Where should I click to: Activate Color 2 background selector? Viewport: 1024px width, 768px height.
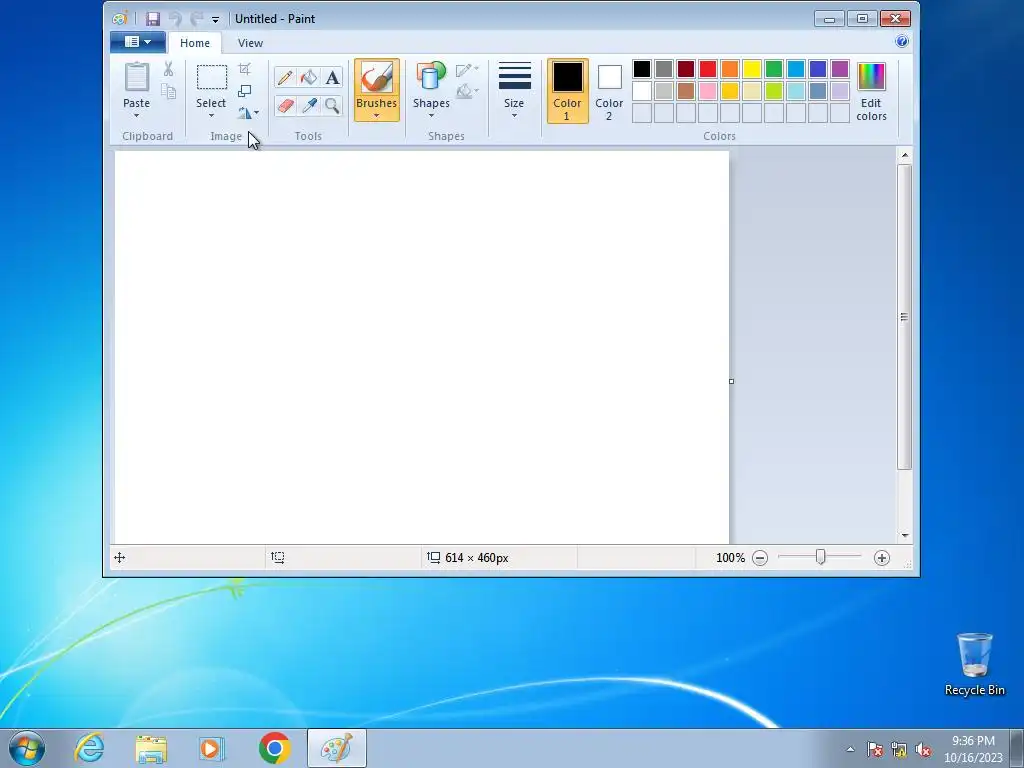coord(609,91)
